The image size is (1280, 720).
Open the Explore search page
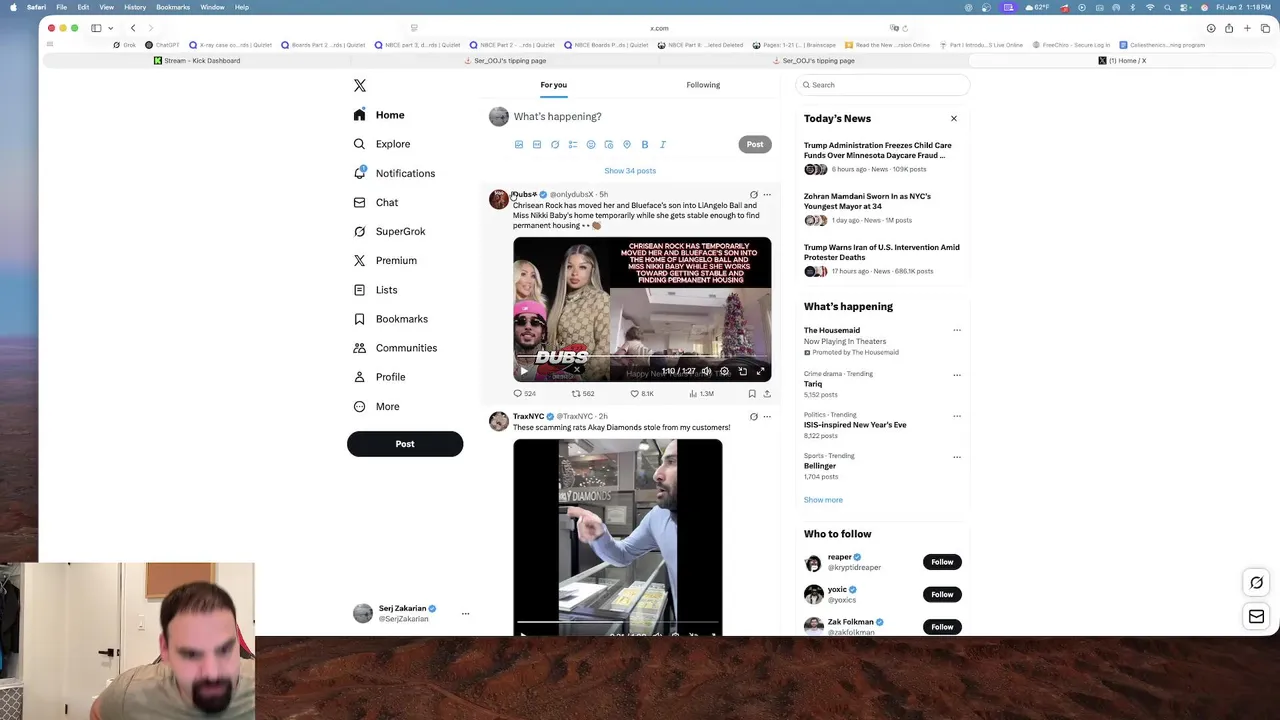[x=382, y=144]
